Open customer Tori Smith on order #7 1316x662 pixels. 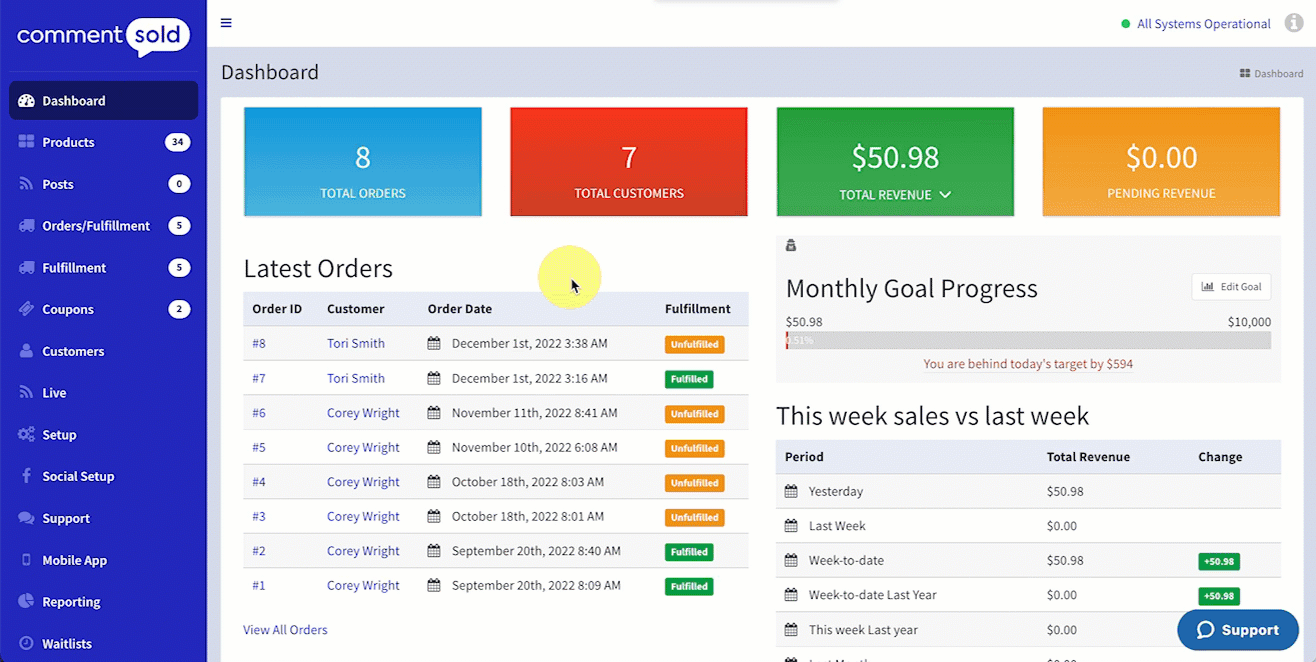pos(355,378)
